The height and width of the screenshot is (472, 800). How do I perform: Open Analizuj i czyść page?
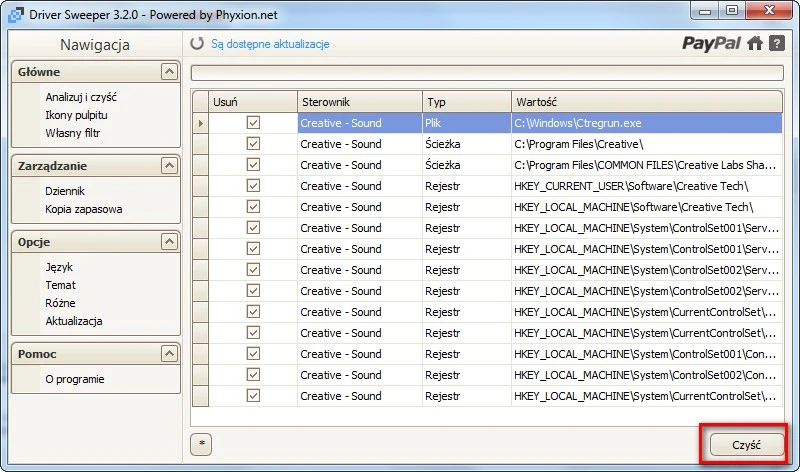pyautogui.click(x=81, y=97)
